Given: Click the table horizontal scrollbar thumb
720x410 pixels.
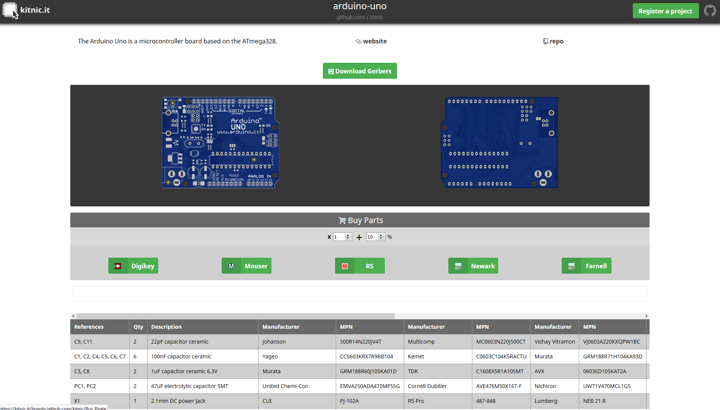Looking at the screenshot, I should click(236, 316).
